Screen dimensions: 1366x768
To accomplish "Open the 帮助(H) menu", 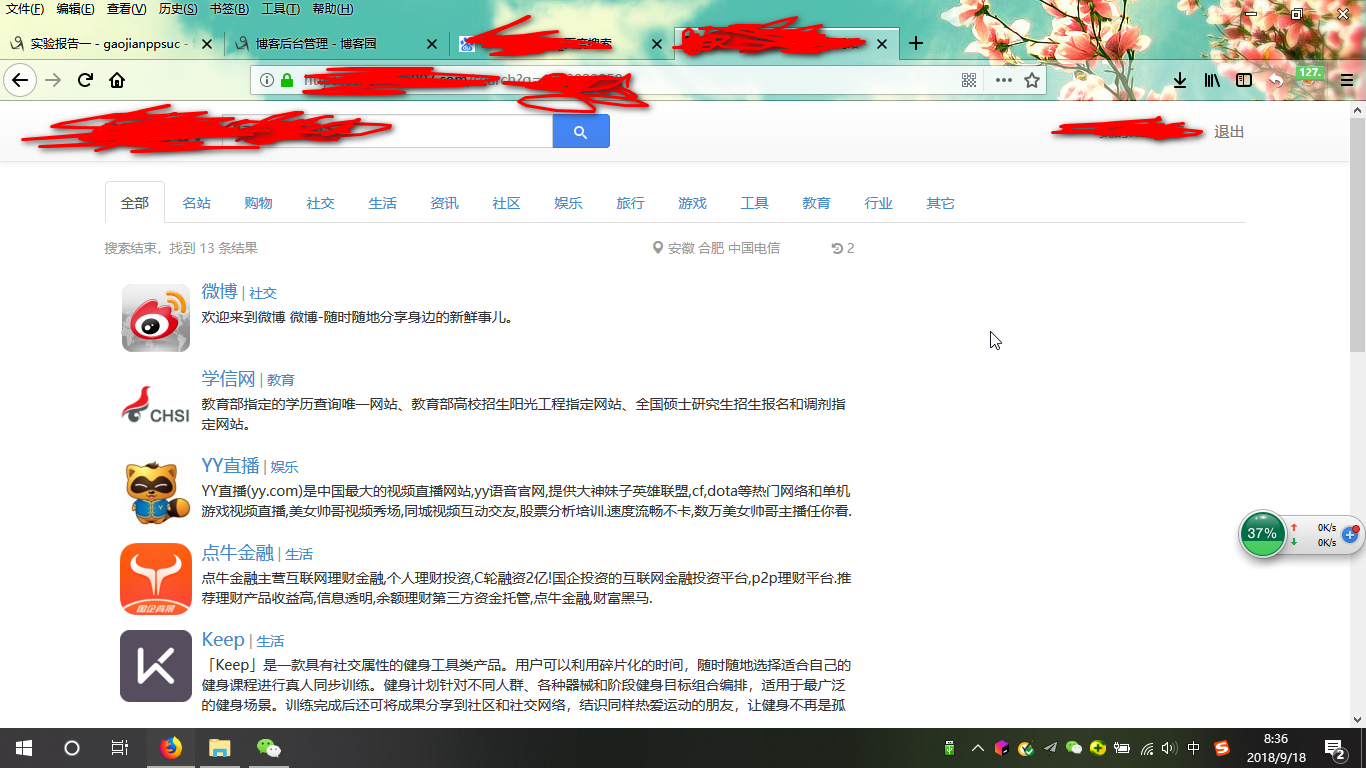I will tap(332, 9).
